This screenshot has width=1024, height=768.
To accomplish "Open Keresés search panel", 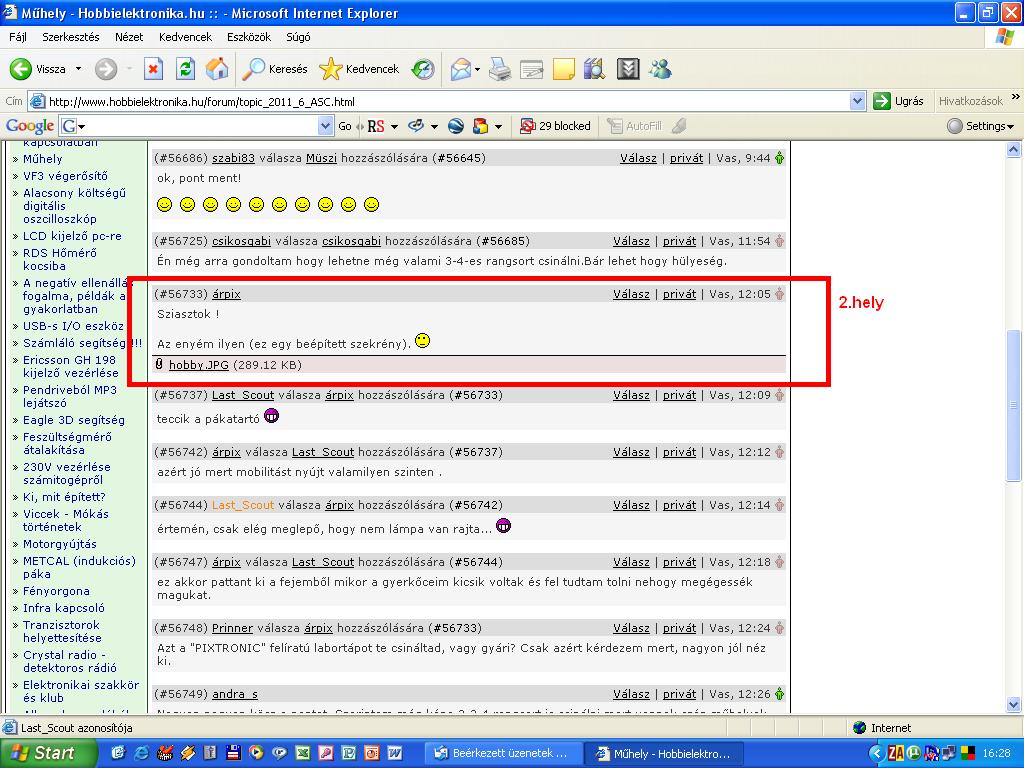I will coord(274,69).
